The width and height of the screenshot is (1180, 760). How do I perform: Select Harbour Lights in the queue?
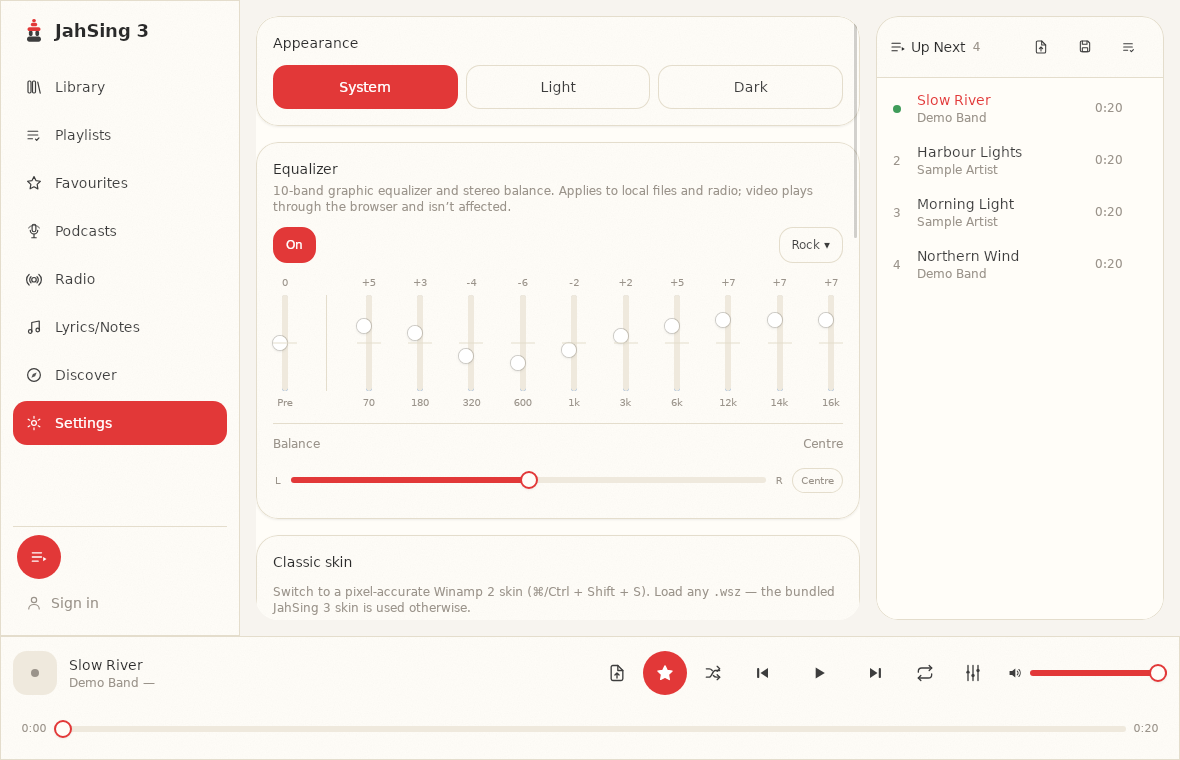click(1020, 160)
